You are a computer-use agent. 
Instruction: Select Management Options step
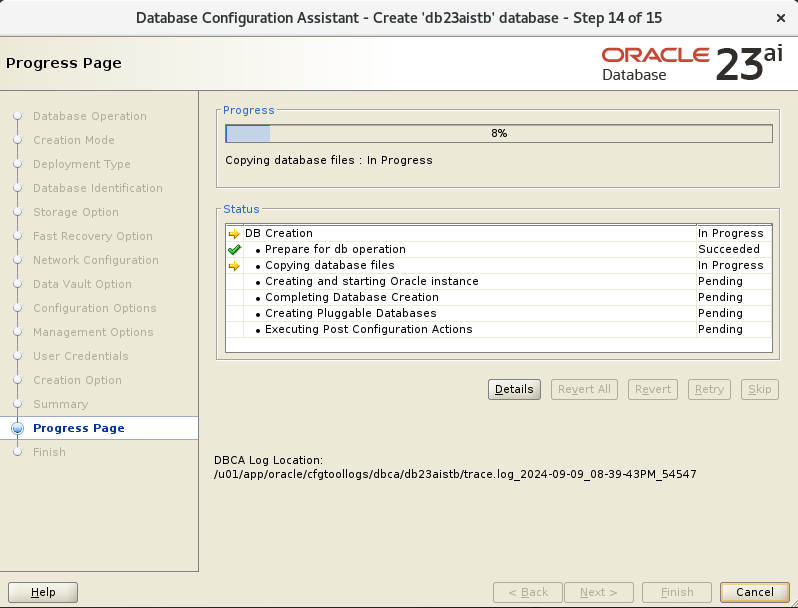click(x=93, y=332)
